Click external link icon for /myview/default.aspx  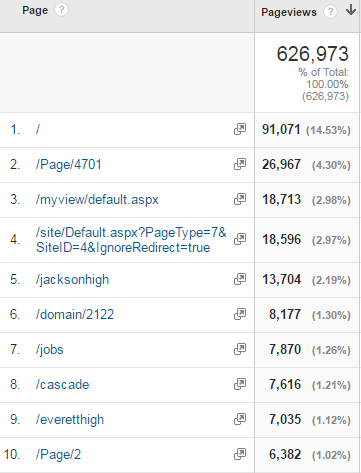[240, 199]
